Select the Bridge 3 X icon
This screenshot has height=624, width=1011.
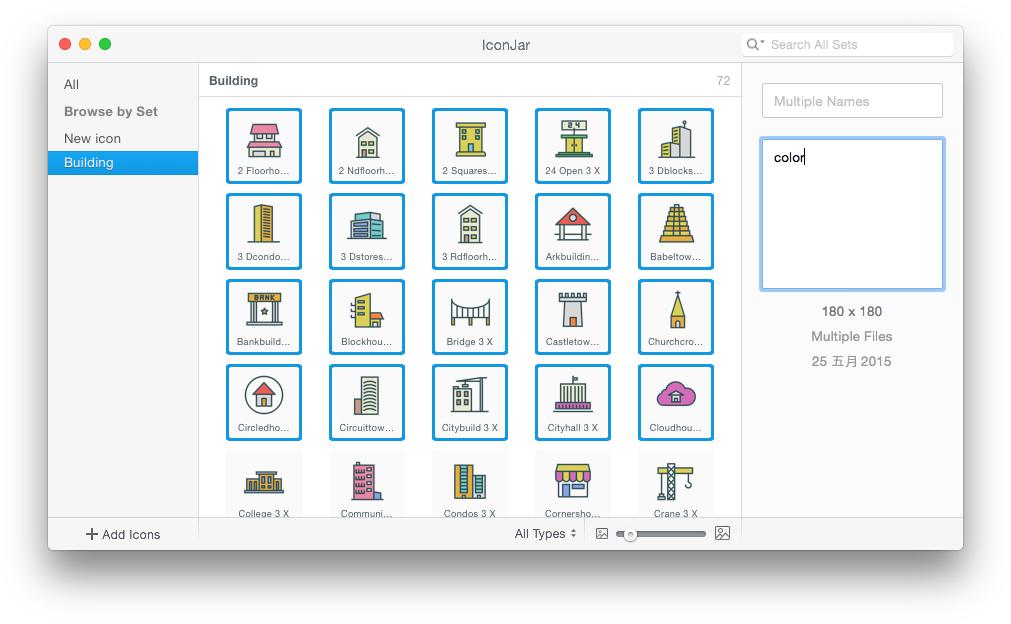click(x=470, y=316)
